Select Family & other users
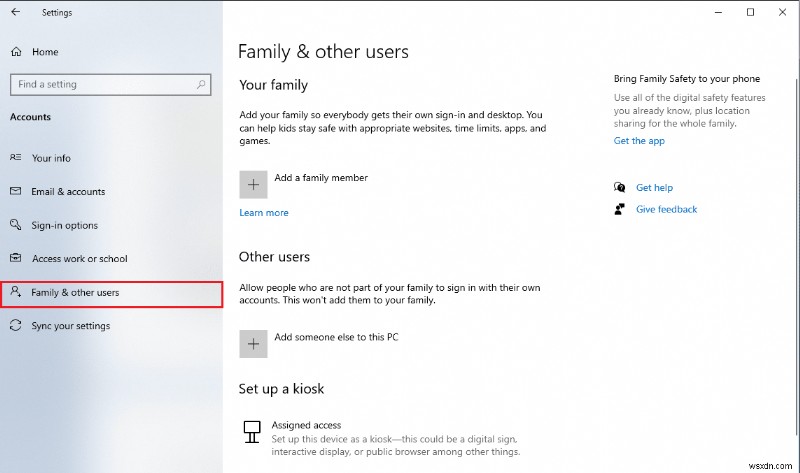The height and width of the screenshot is (473, 800). click(75, 293)
